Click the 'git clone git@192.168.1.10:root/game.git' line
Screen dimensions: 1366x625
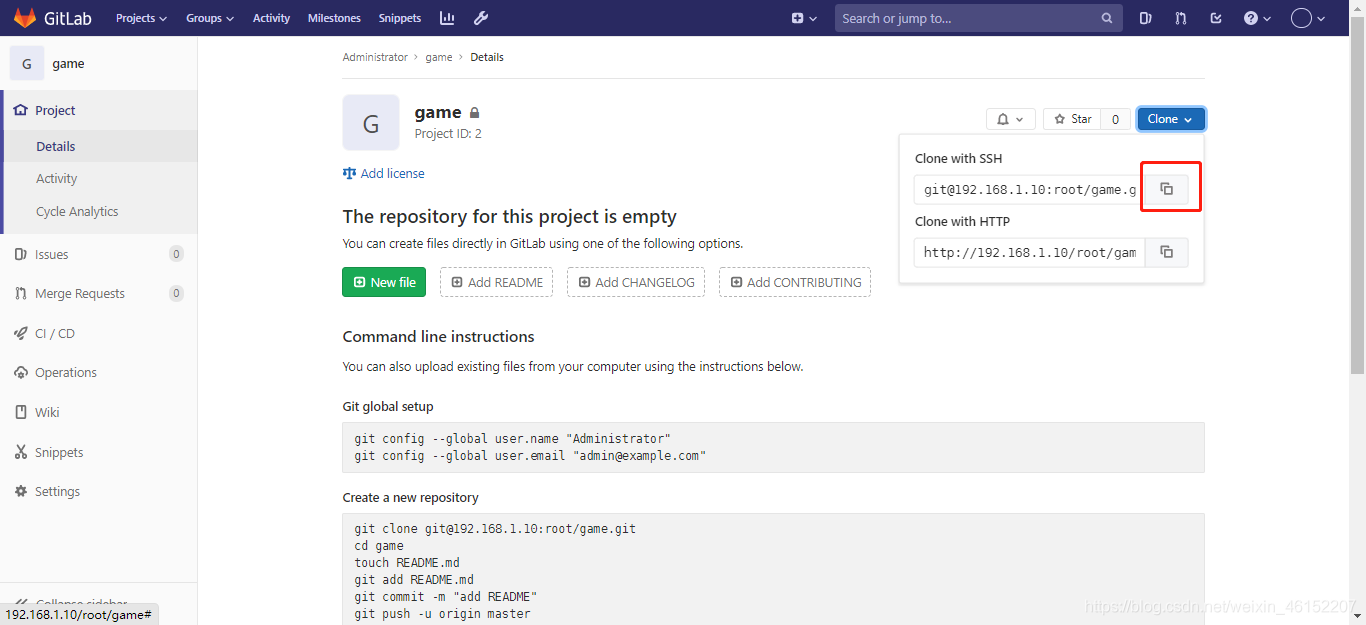(495, 528)
